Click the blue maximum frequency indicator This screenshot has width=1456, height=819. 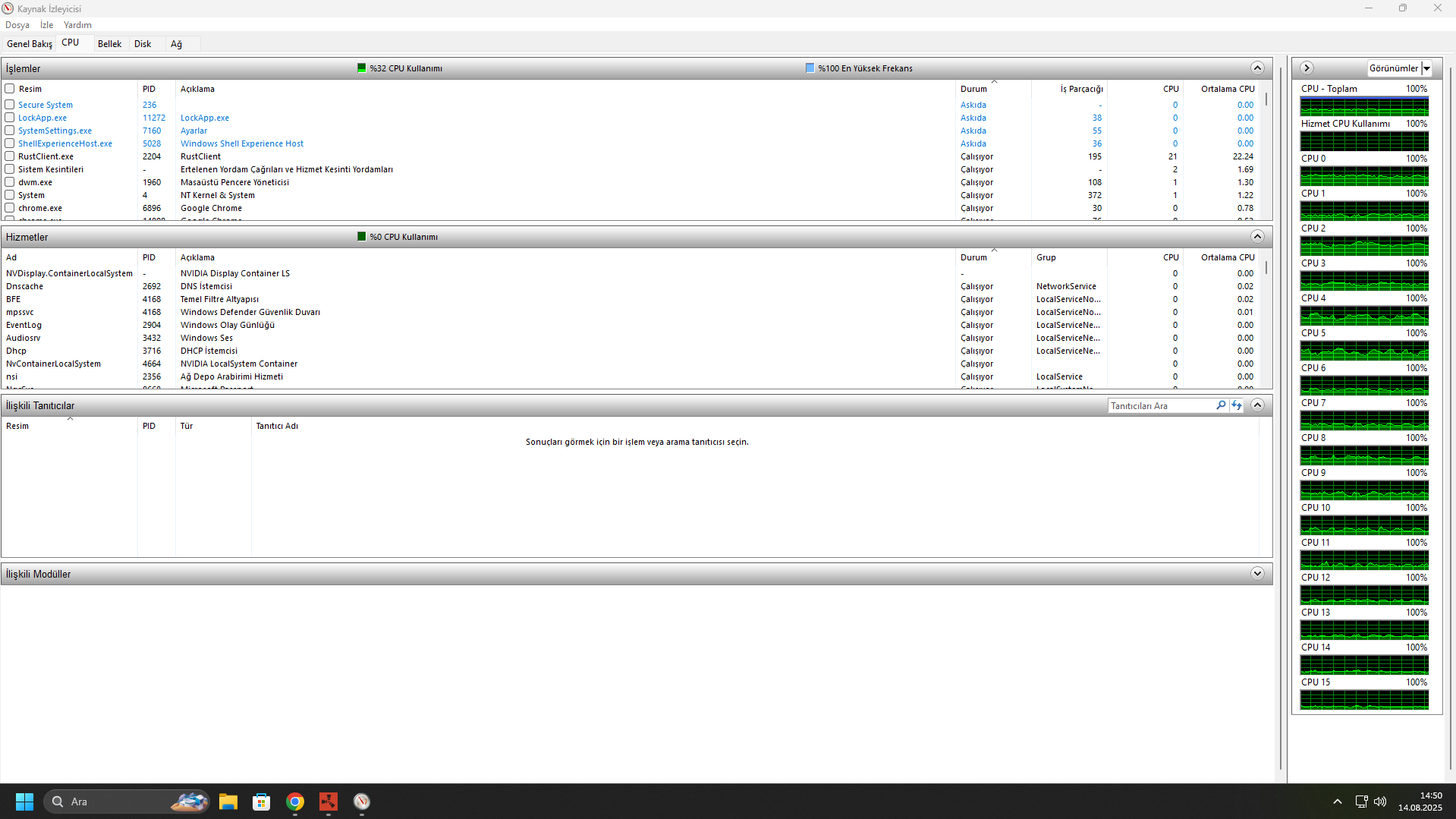click(x=810, y=68)
